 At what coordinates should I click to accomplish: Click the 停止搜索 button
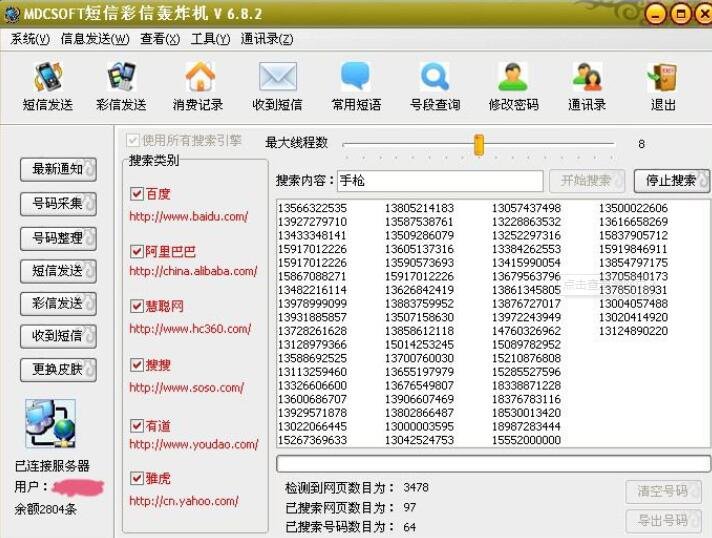coord(671,181)
